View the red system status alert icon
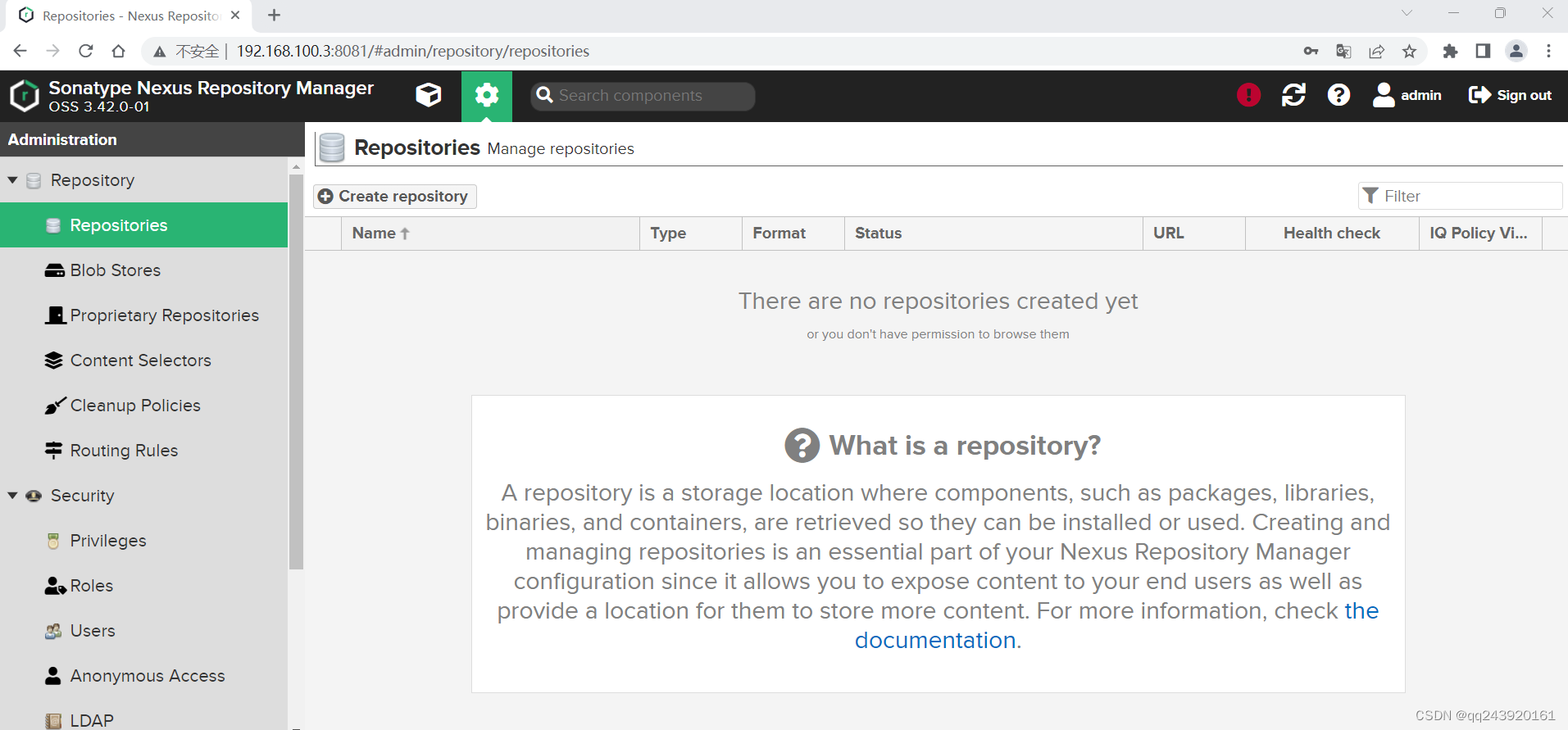This screenshot has width=1568, height=730. pos(1248,95)
